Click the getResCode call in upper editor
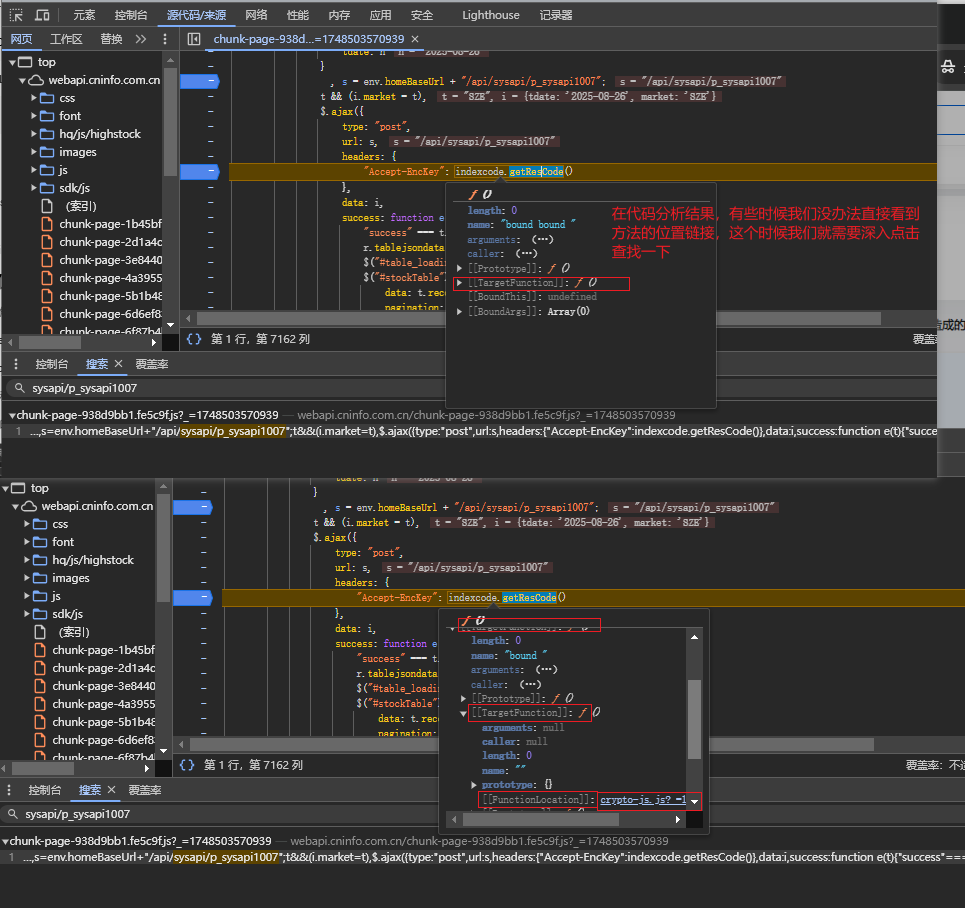 (x=536, y=172)
